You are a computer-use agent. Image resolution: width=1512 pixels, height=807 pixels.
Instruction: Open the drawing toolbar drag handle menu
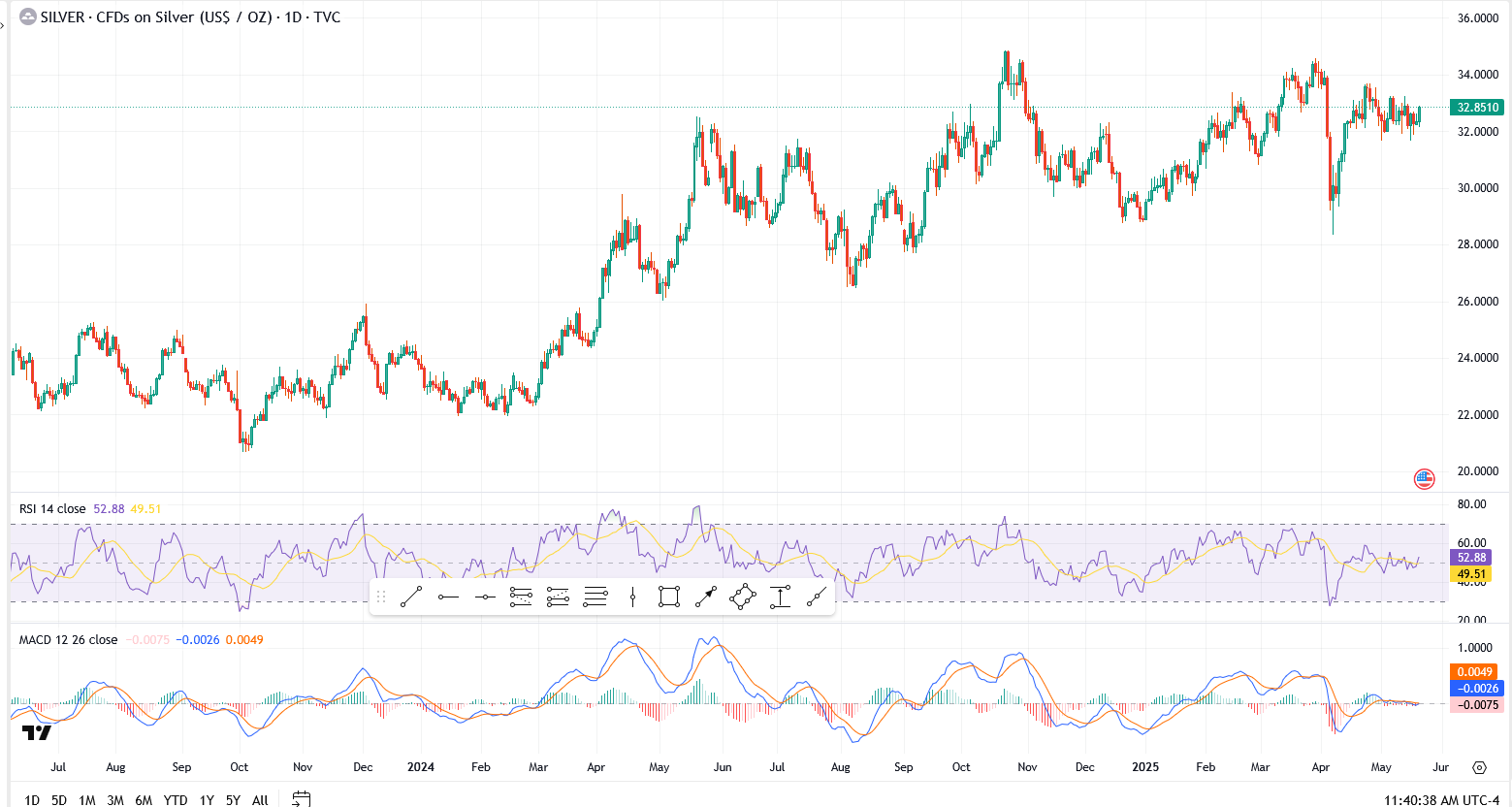tap(383, 597)
